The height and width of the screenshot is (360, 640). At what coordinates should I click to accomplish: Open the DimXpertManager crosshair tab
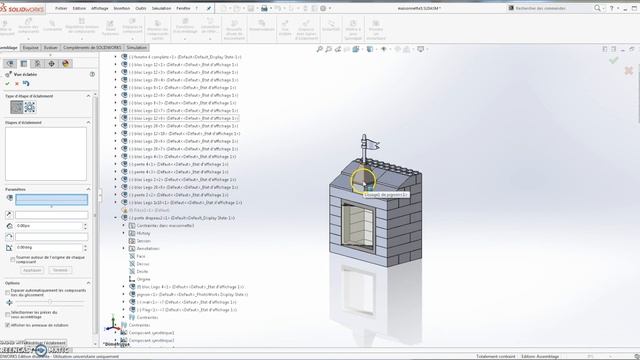pos(51,63)
